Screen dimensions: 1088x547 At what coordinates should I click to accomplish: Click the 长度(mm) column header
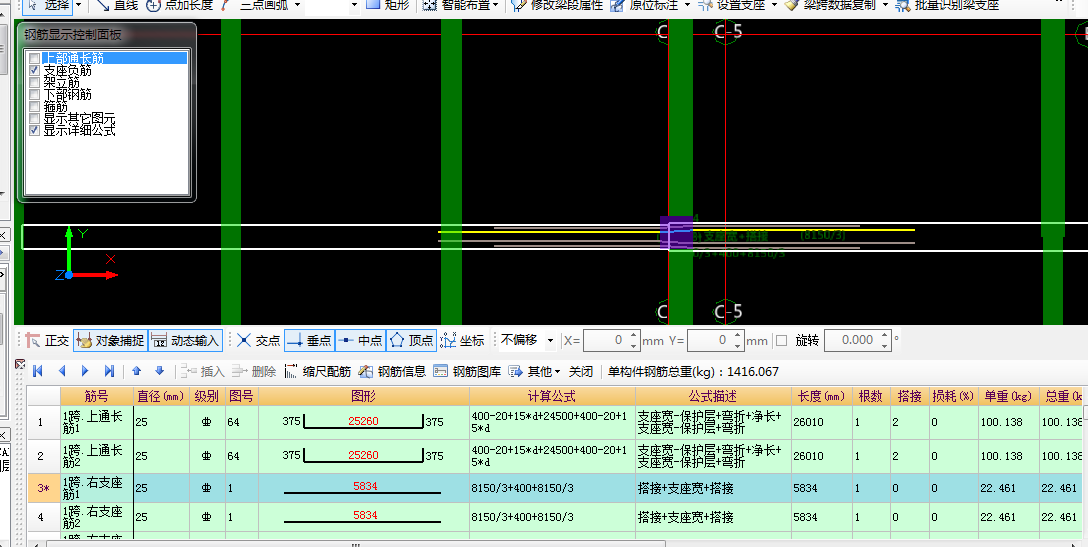click(822, 396)
